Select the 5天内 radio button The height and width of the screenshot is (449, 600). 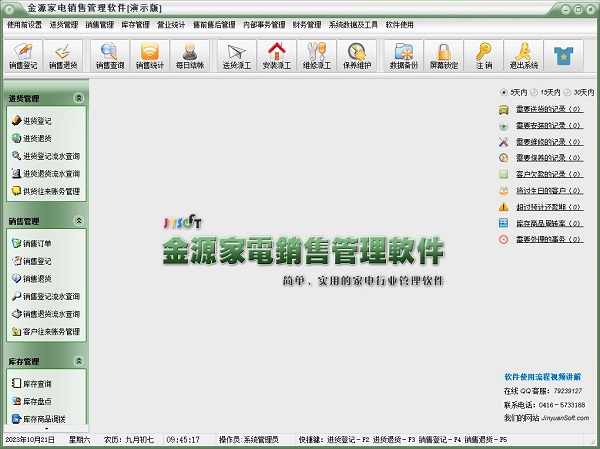(x=503, y=92)
